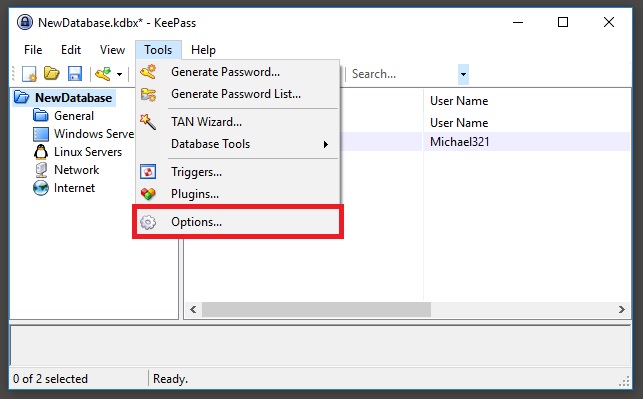Click the KeePass lock icon in title bar
The height and width of the screenshot is (399, 643).
25,22
